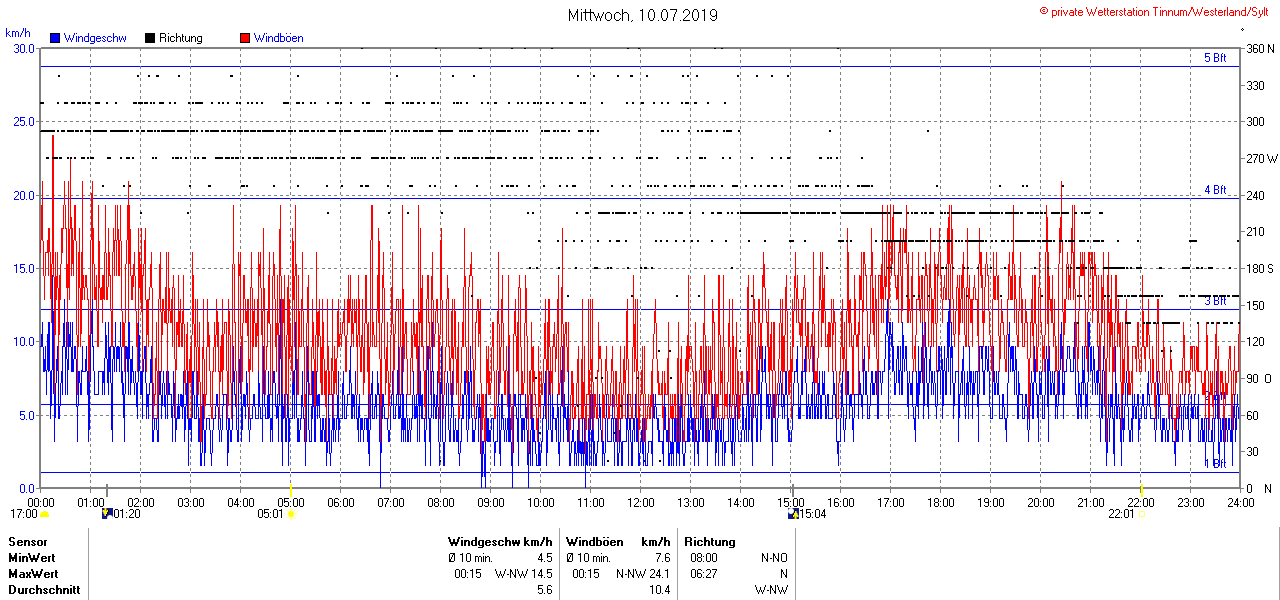1280x600 pixels.
Task: Click the 15:04 moon time text
Action: pos(812,514)
